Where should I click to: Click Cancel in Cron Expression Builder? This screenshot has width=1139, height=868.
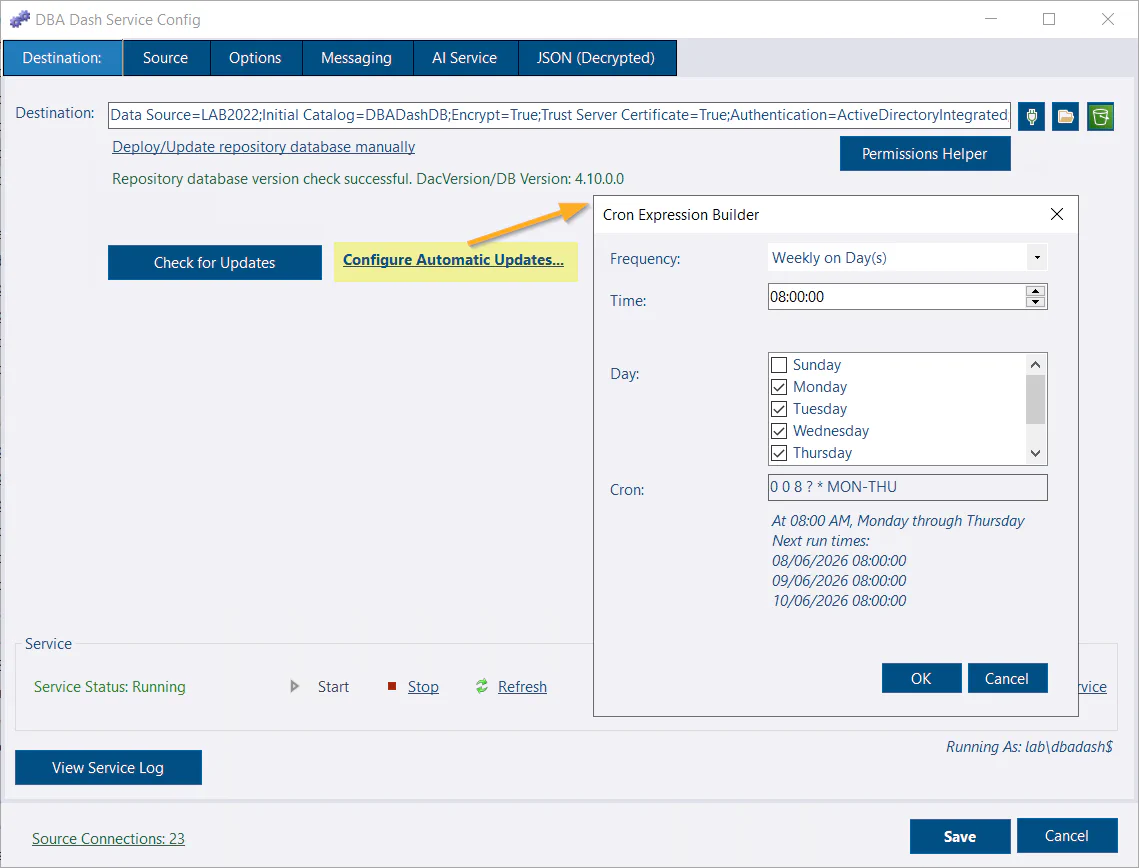click(x=1007, y=678)
